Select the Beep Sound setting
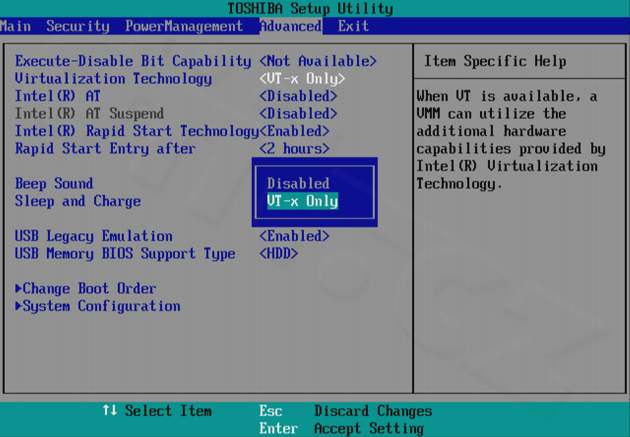630x437 pixels. click(x=54, y=184)
